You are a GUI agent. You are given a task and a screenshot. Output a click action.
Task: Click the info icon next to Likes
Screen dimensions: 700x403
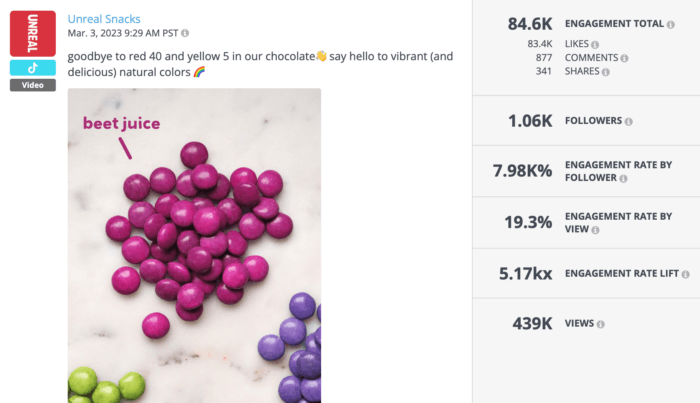point(595,45)
